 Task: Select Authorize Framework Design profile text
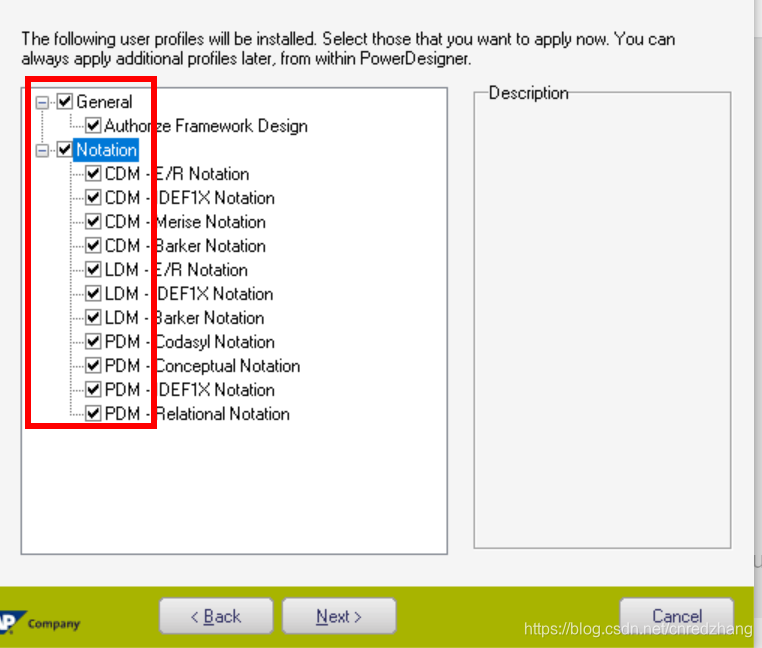[x=206, y=126]
